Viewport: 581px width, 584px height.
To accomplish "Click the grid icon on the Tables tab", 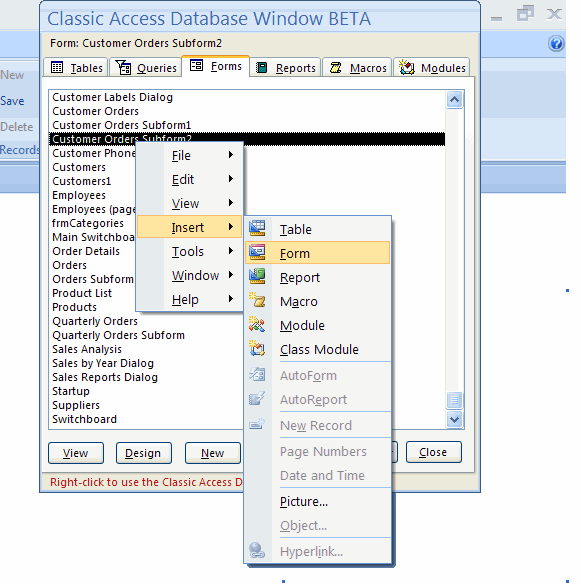I will (57, 67).
